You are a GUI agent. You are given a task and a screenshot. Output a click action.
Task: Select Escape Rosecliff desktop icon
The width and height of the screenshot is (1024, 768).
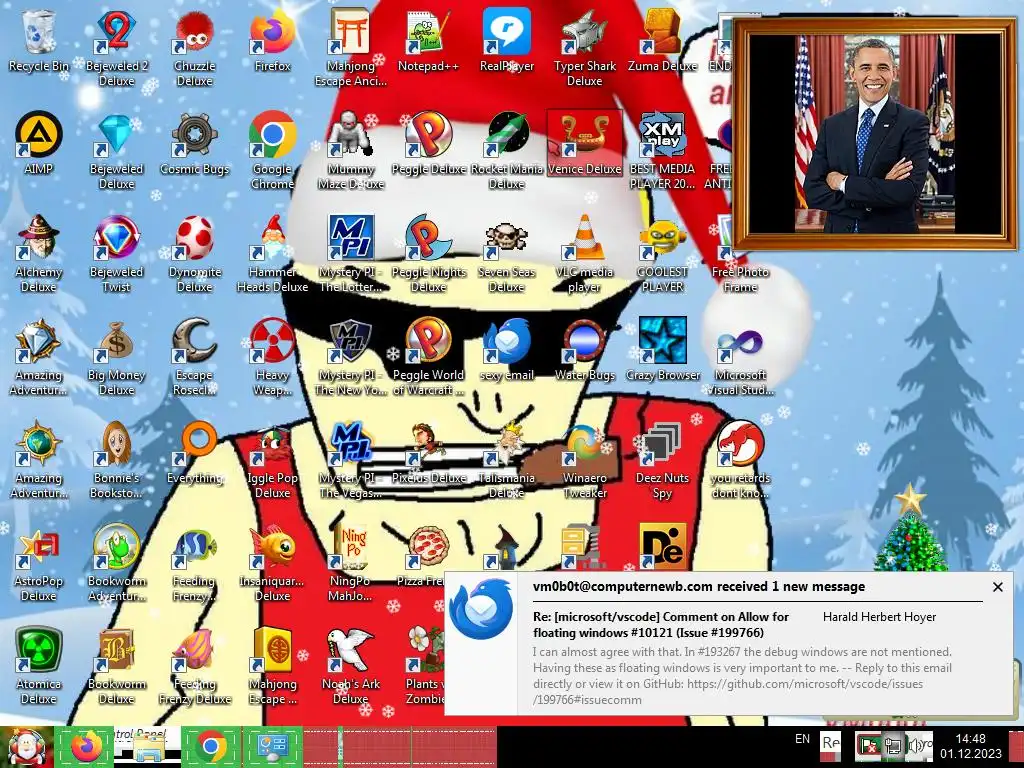(195, 357)
